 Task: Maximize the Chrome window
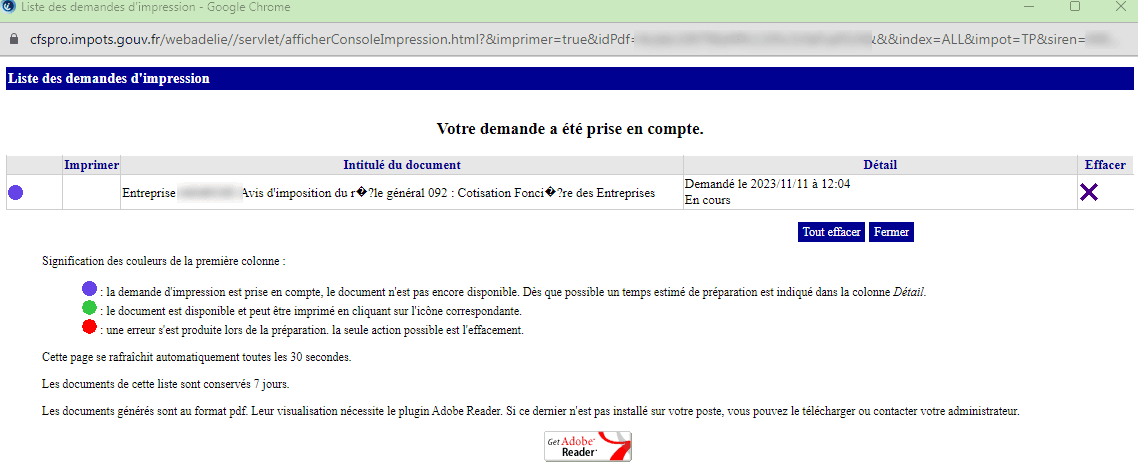pos(1075,7)
